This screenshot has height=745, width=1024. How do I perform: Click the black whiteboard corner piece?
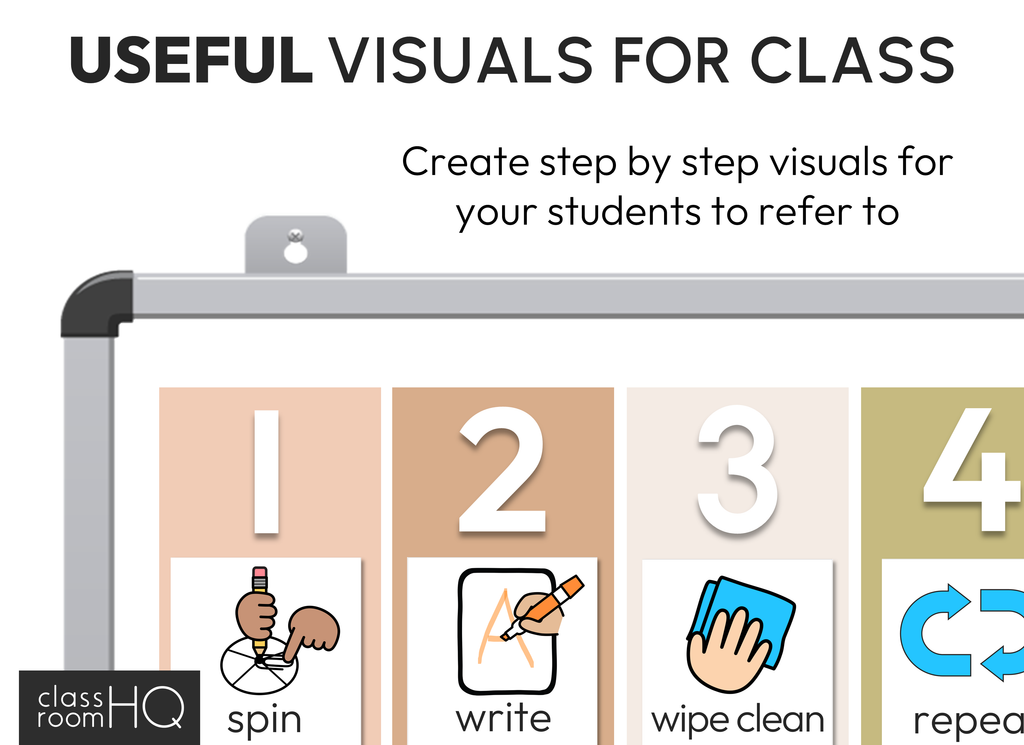pos(95,302)
